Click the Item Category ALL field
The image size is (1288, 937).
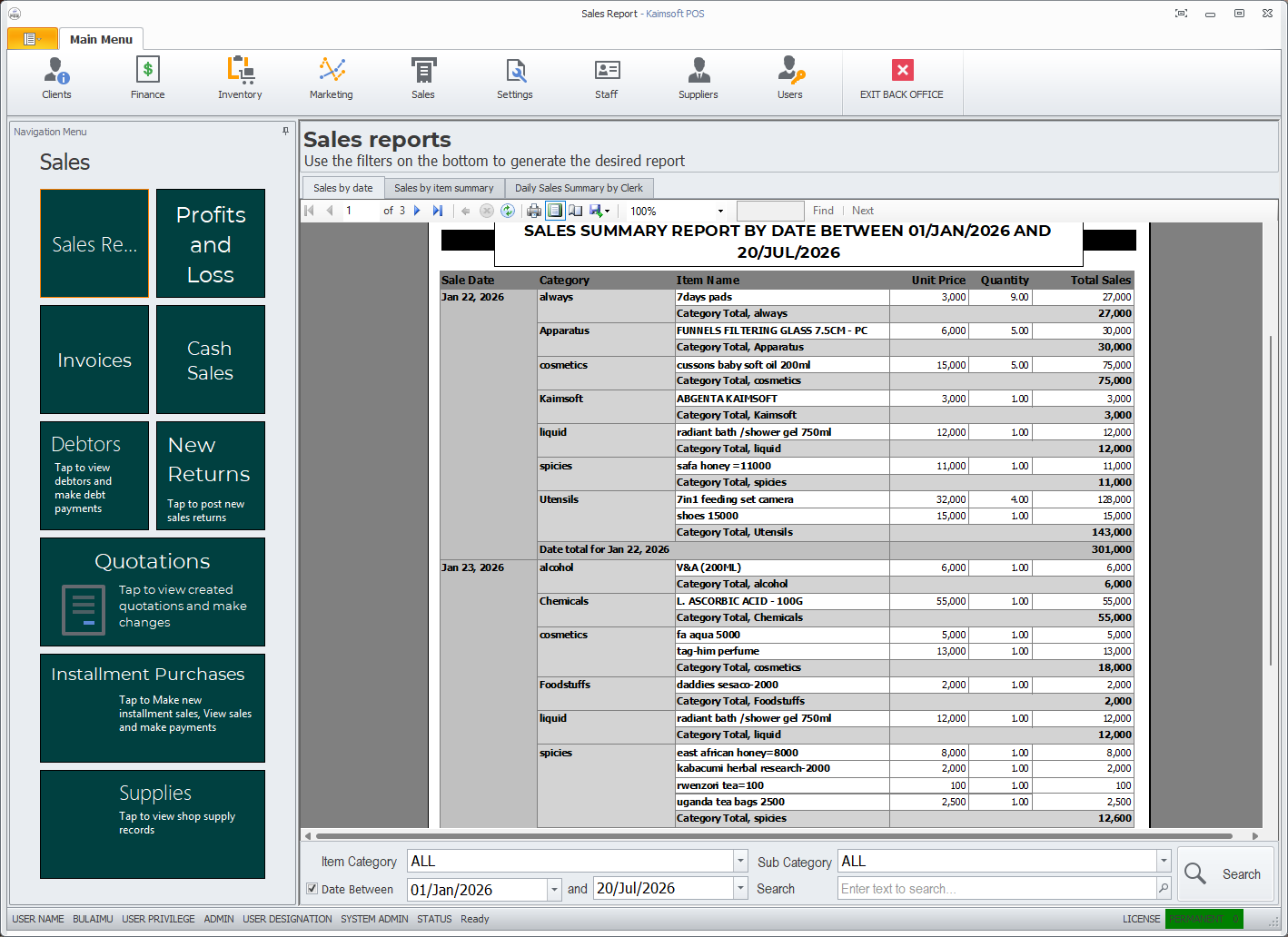pyautogui.click(x=570, y=861)
